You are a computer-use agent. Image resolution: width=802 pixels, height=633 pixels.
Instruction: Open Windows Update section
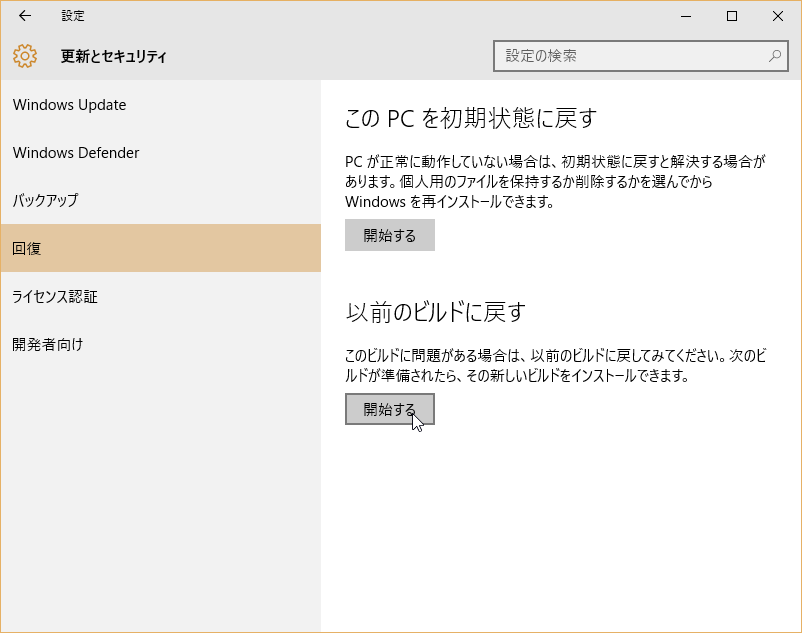point(161,105)
